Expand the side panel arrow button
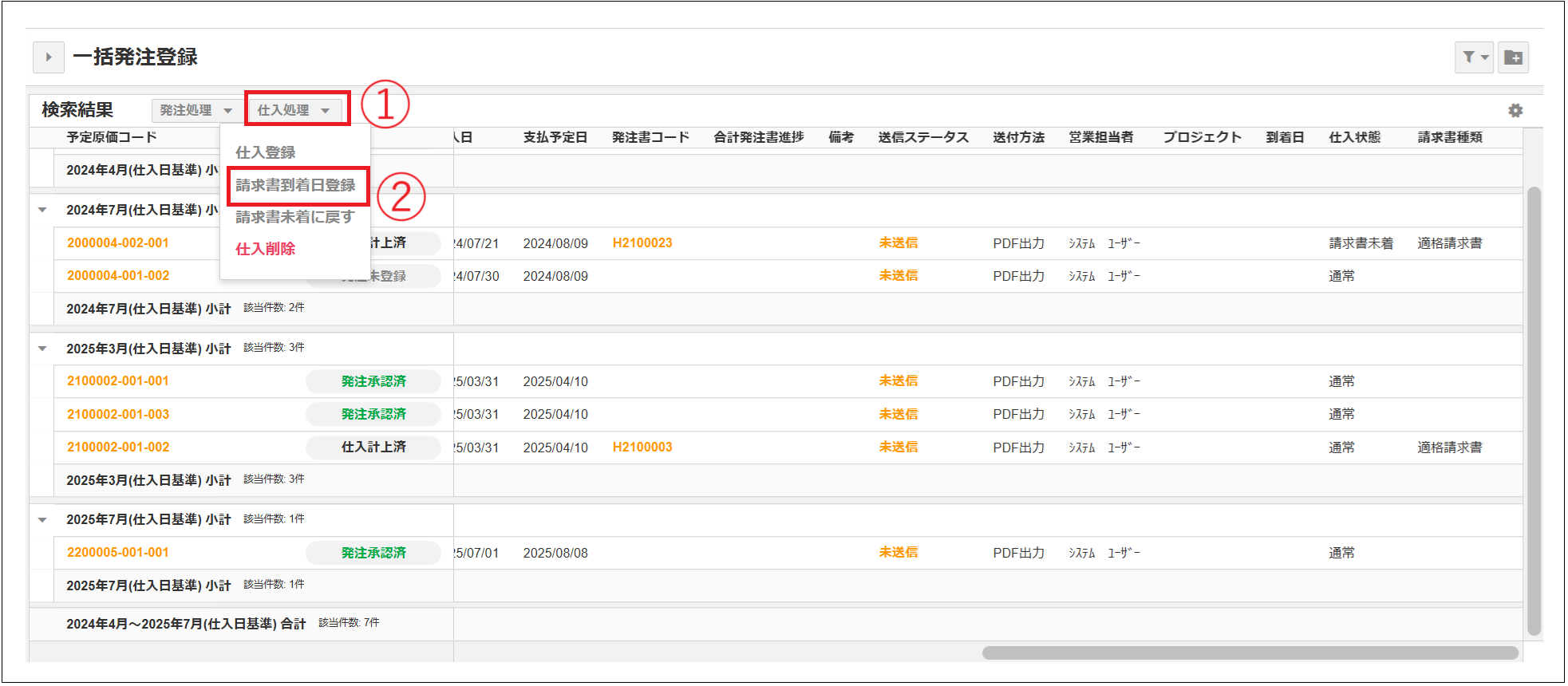 (48, 57)
